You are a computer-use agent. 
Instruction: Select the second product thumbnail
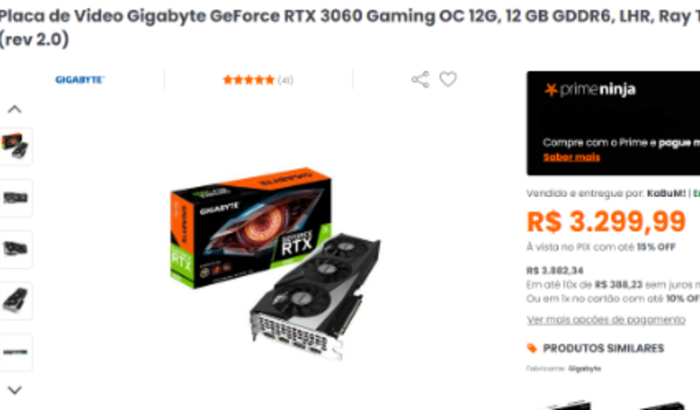tap(16, 198)
